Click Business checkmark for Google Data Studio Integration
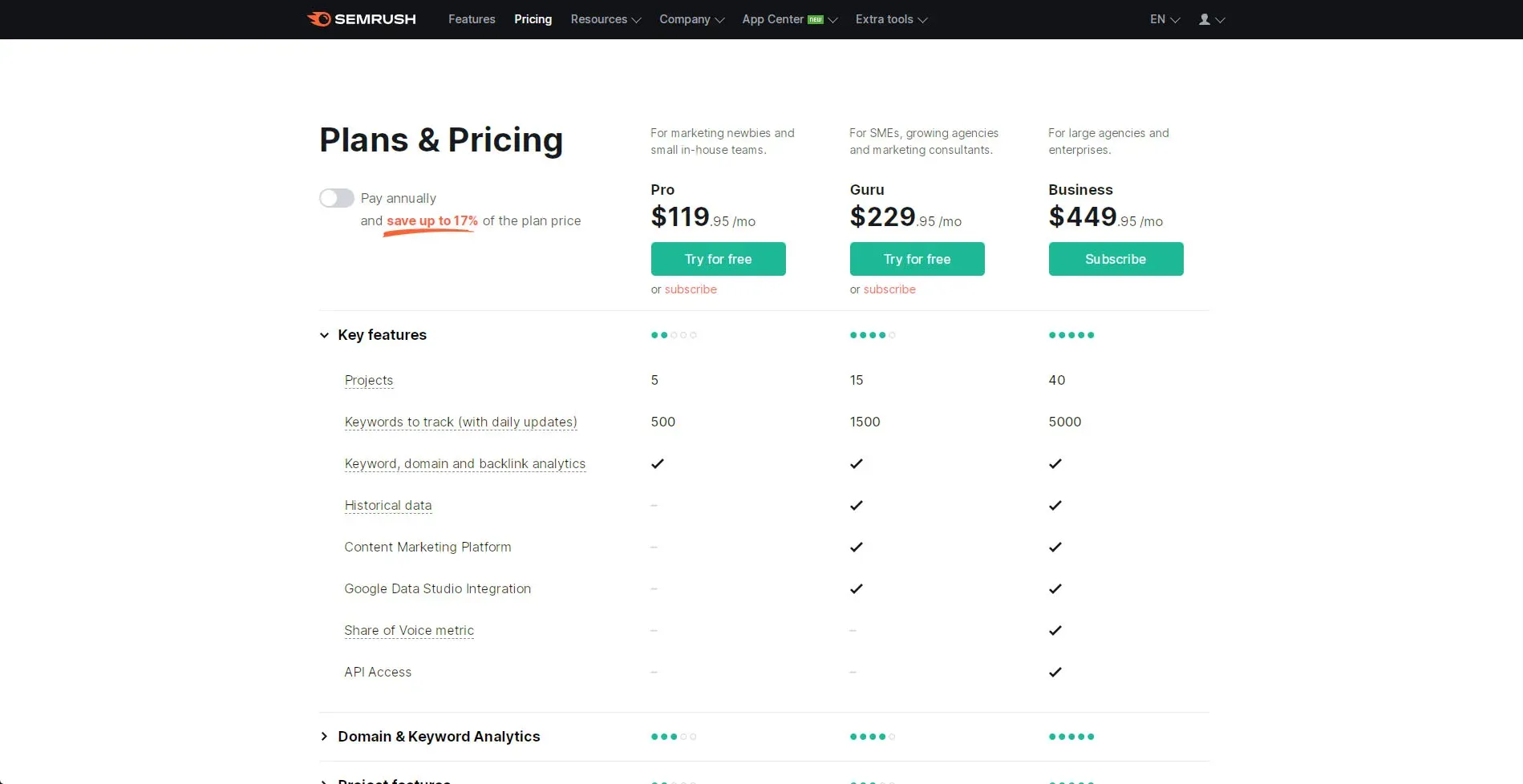Screen dimensions: 1523x784 [x=1055, y=588]
